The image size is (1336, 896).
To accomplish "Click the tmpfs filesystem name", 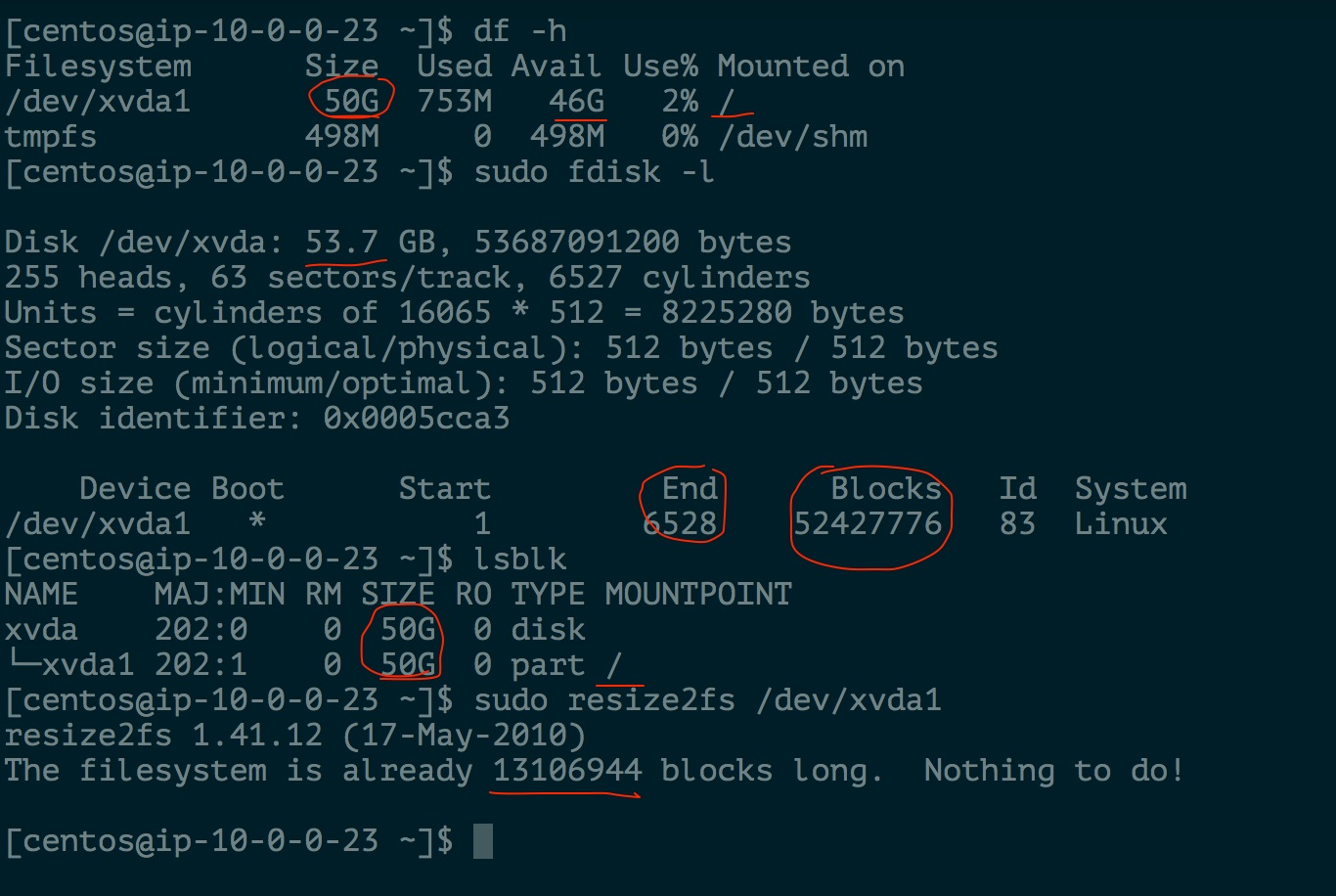I will 51,136.
